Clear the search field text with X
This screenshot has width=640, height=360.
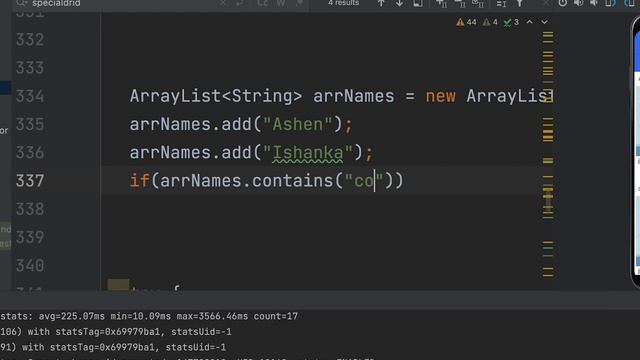(x=222, y=3)
